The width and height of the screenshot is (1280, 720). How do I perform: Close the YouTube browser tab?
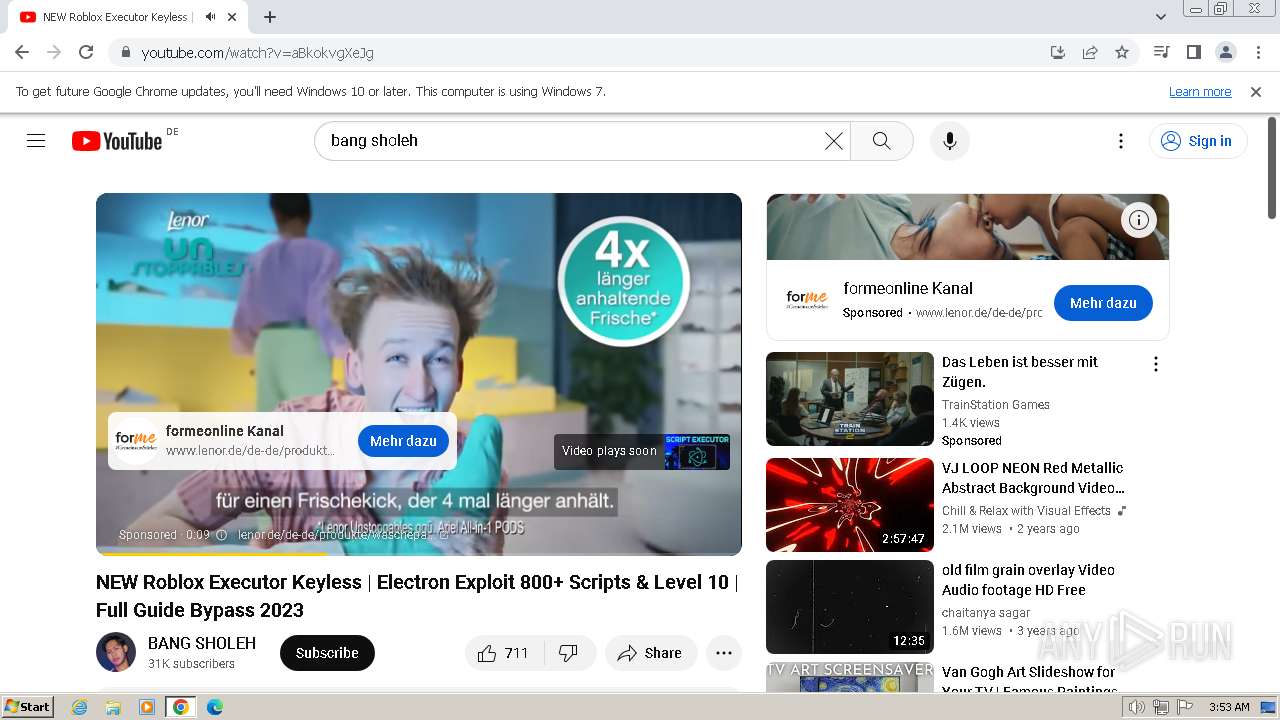[x=232, y=17]
